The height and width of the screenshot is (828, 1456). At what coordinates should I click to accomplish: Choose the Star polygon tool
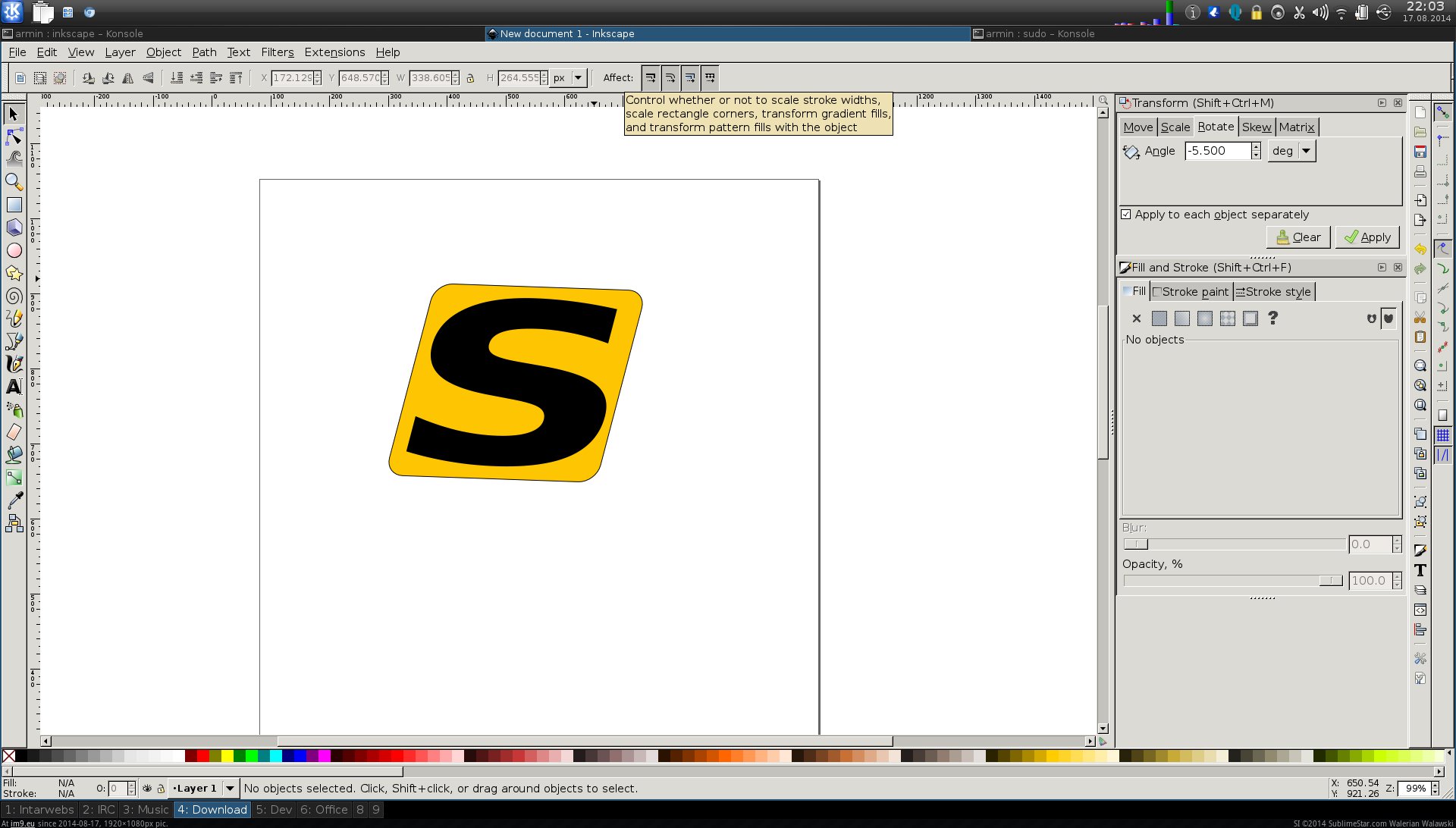tap(14, 273)
